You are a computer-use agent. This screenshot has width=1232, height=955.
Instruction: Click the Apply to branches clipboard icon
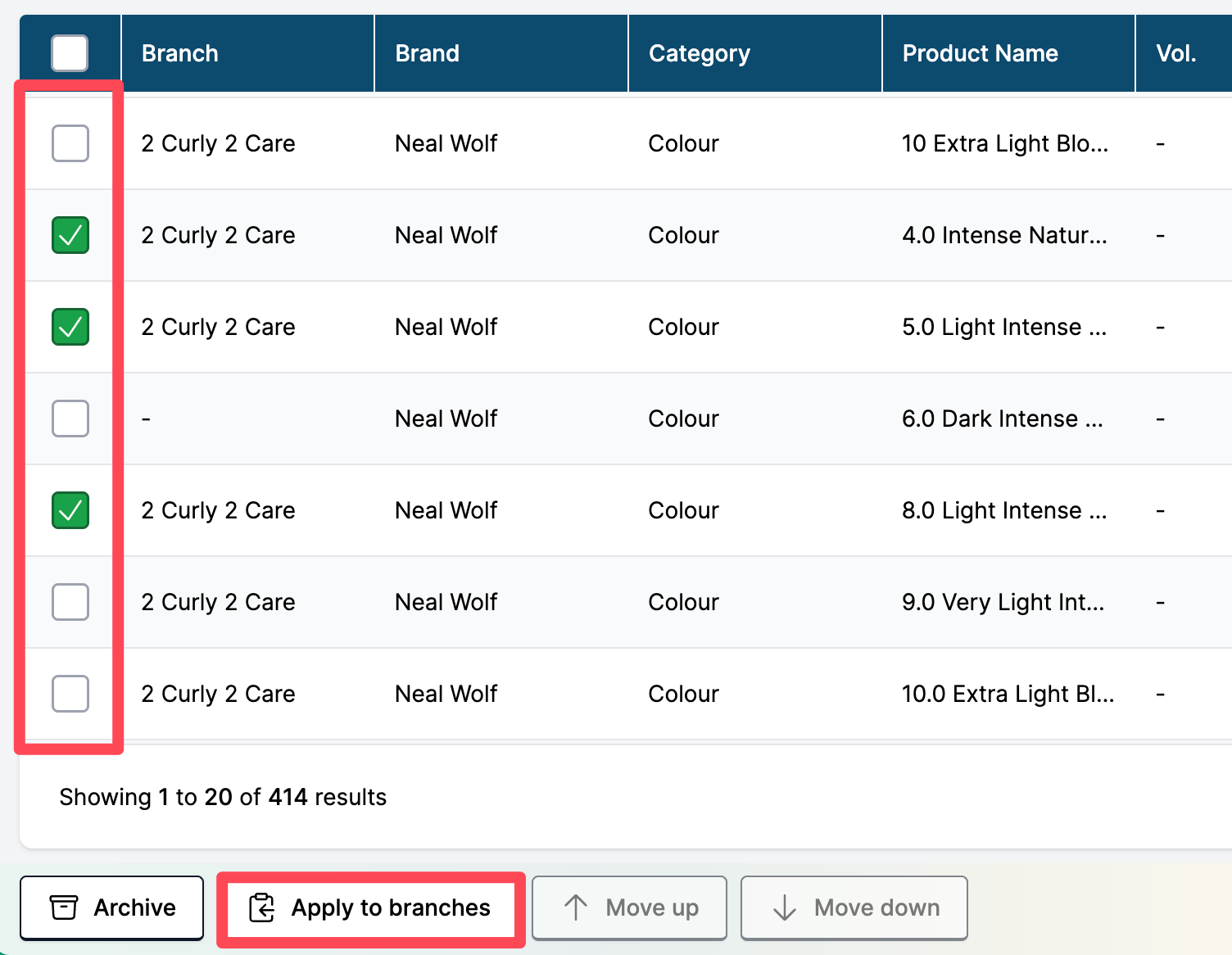click(261, 907)
